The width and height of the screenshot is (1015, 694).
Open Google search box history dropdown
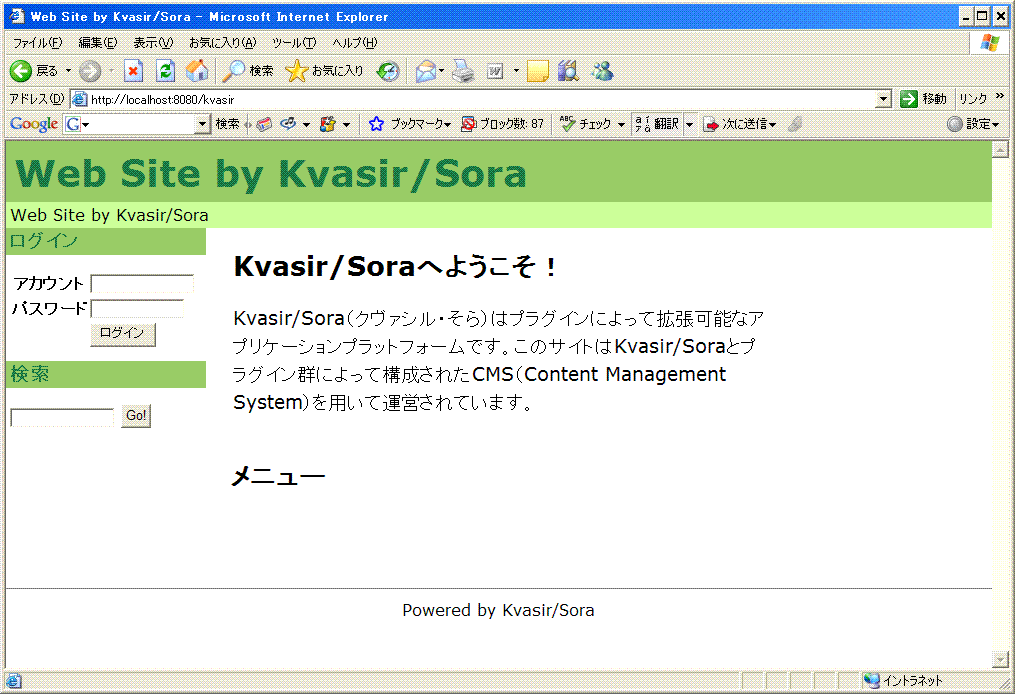tap(202, 124)
